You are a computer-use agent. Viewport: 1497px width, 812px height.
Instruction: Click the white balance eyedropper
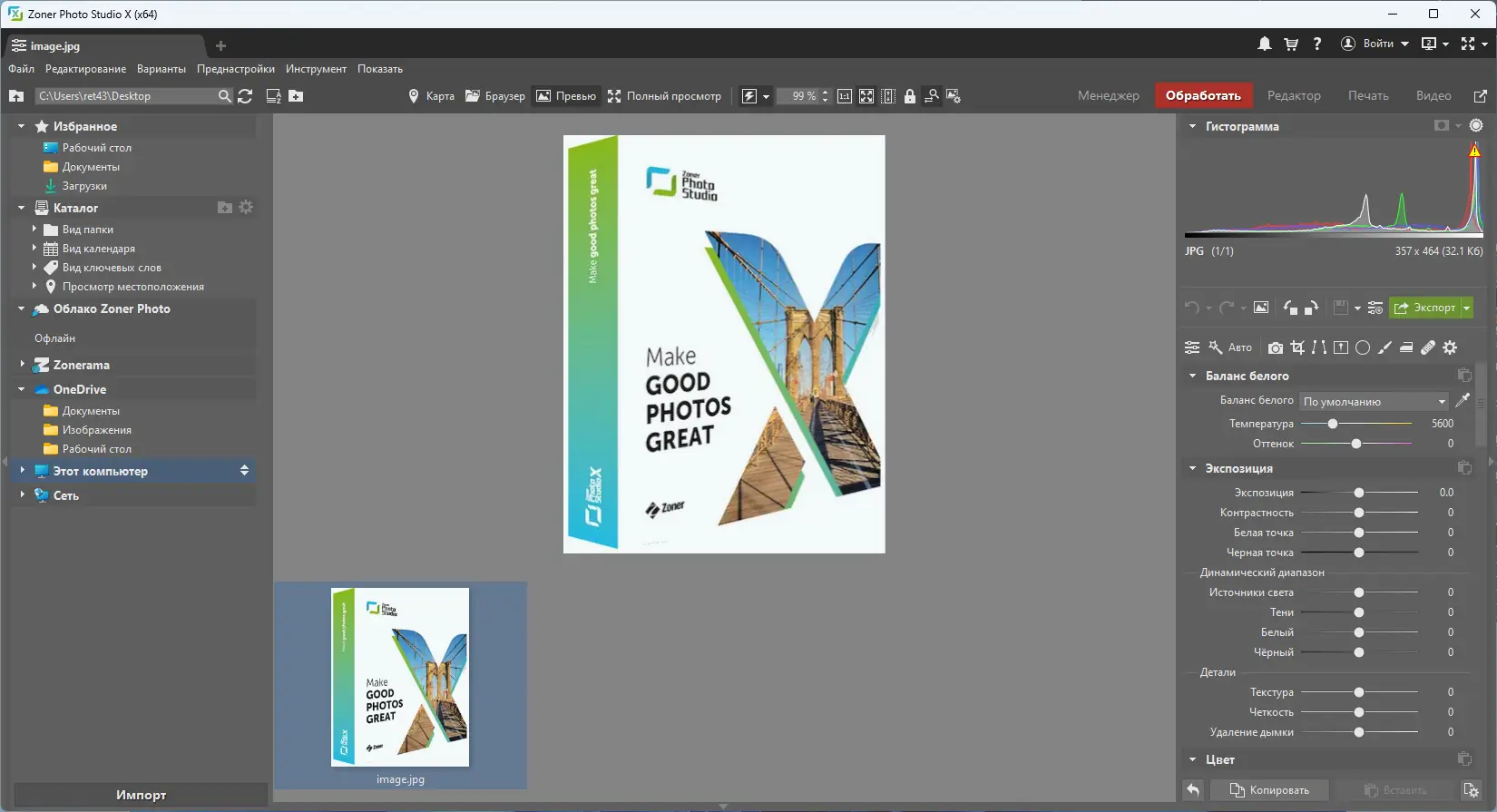(x=1463, y=400)
